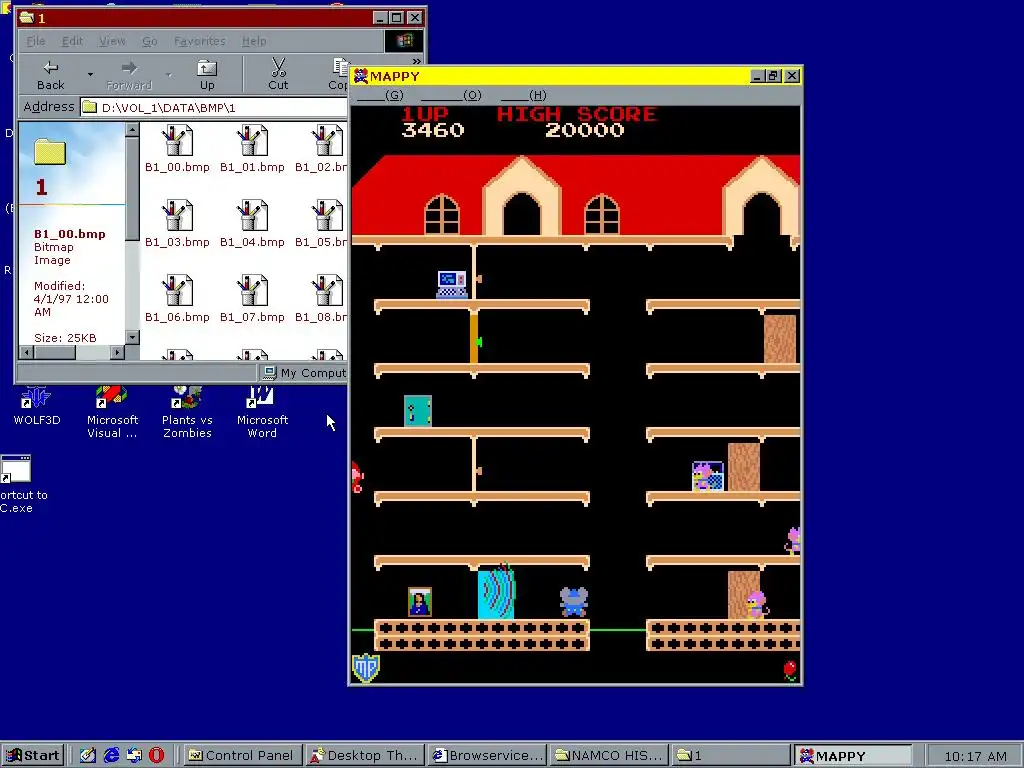
Task: Expand the toolbar overflow chevron
Action: (417, 61)
